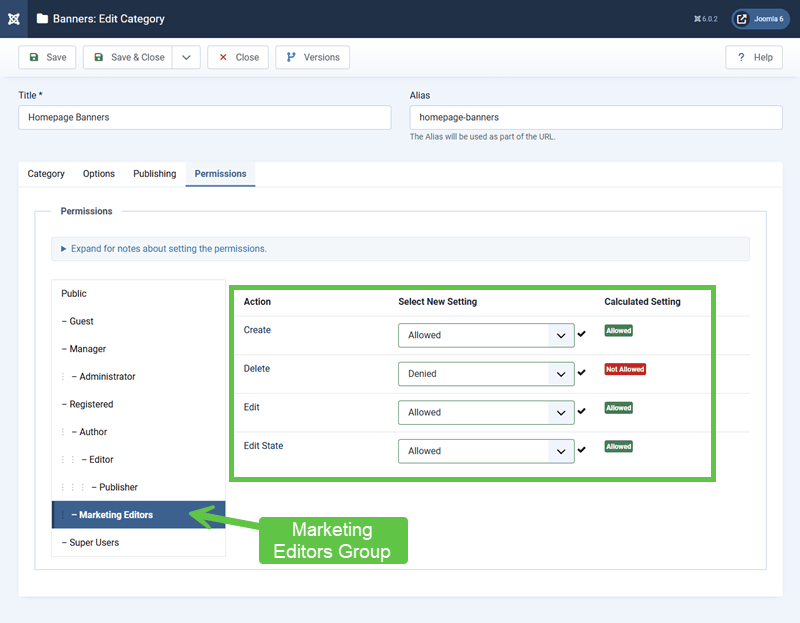Click the Edit action label
Screen dimensions: 800x623
pyautogui.click(x=252, y=407)
